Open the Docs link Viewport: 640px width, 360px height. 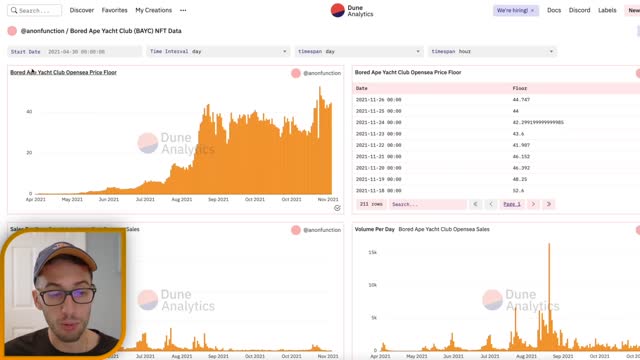tap(554, 10)
